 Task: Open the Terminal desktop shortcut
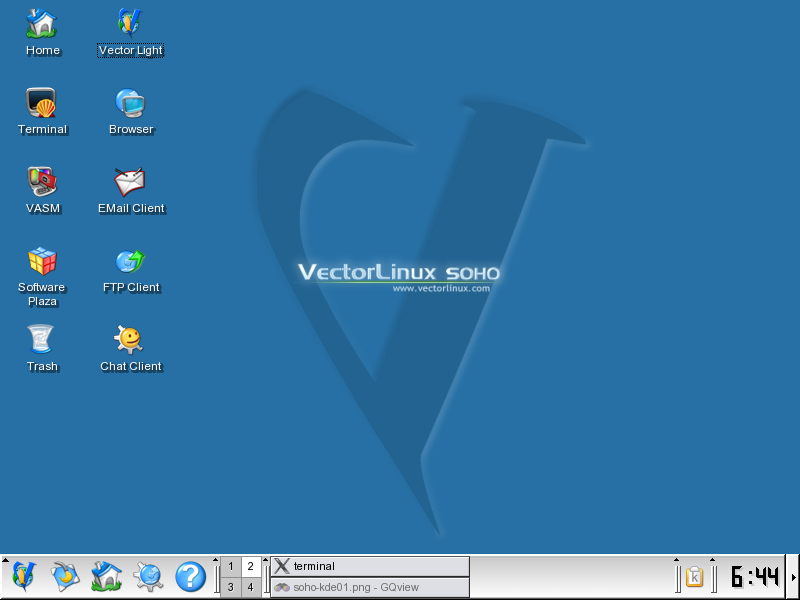(x=42, y=102)
